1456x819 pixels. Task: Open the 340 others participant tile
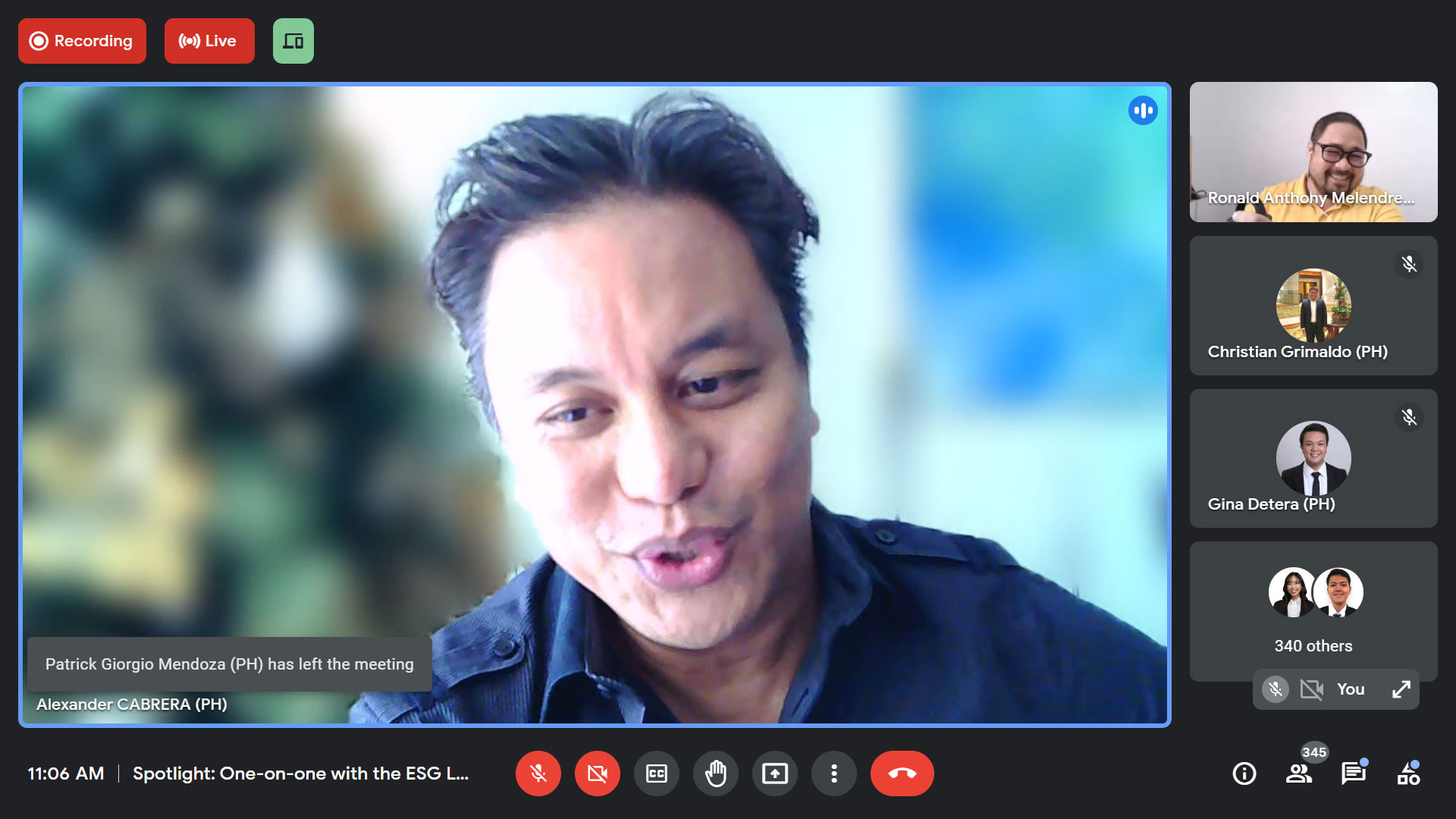pos(1313,610)
